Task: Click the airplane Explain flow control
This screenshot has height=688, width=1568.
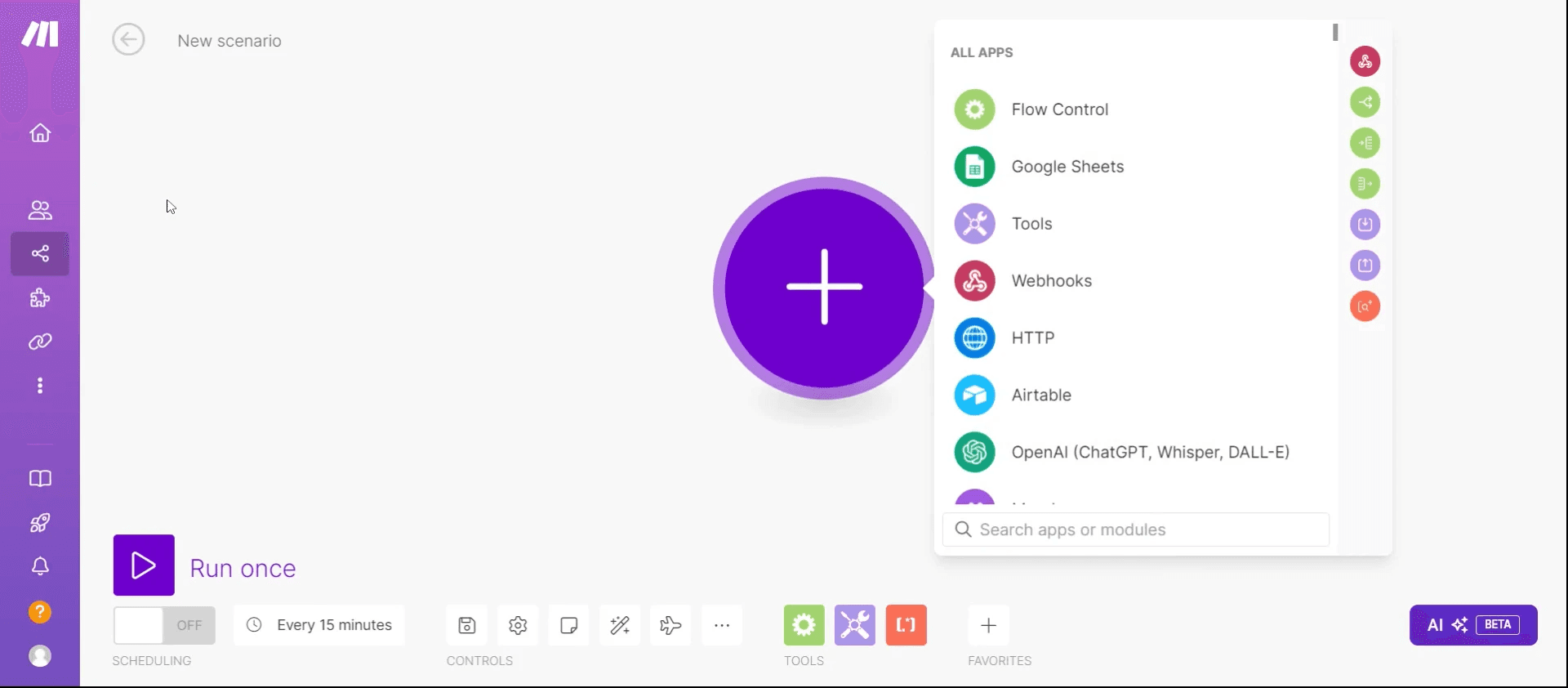Action: click(670, 625)
